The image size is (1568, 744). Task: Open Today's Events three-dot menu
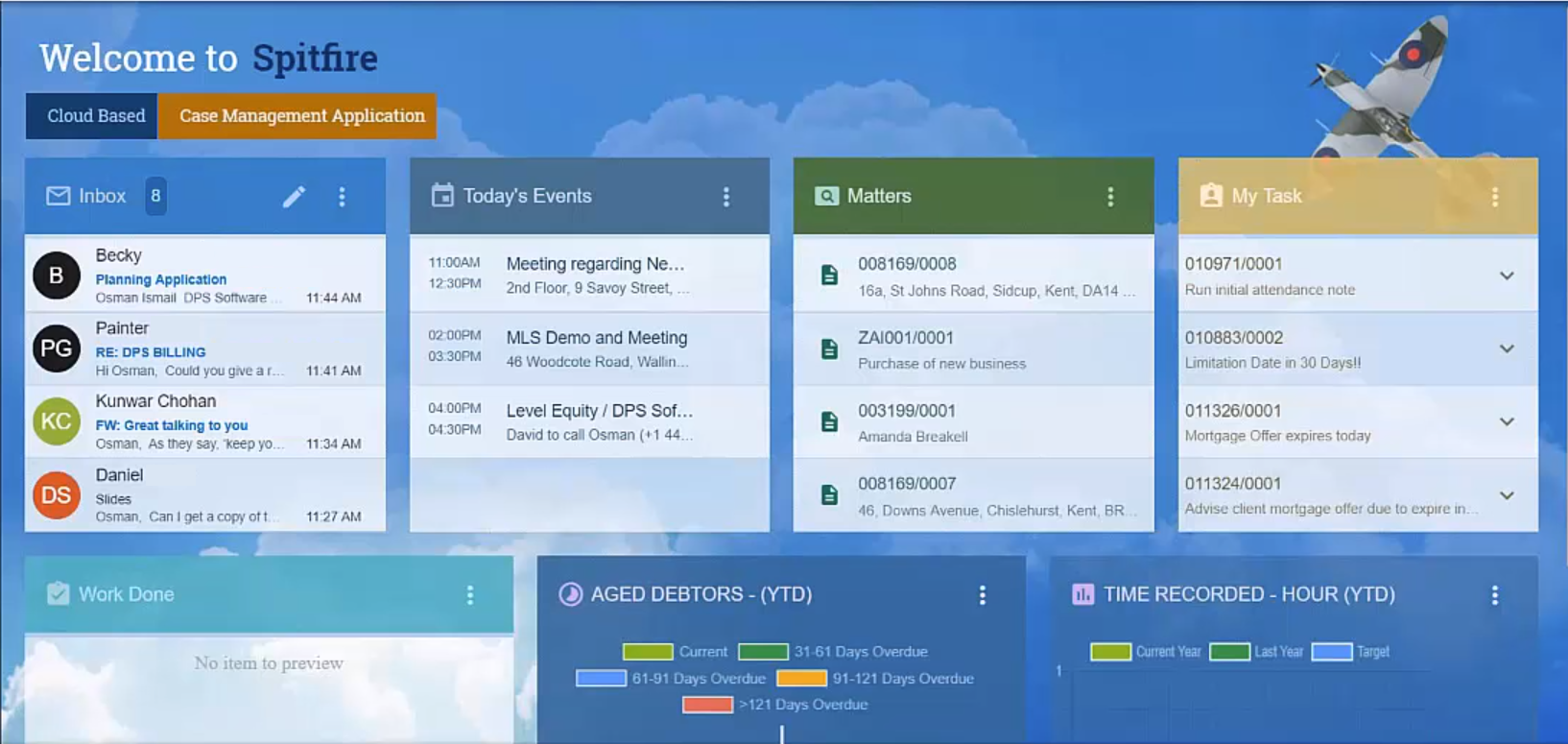coord(725,197)
